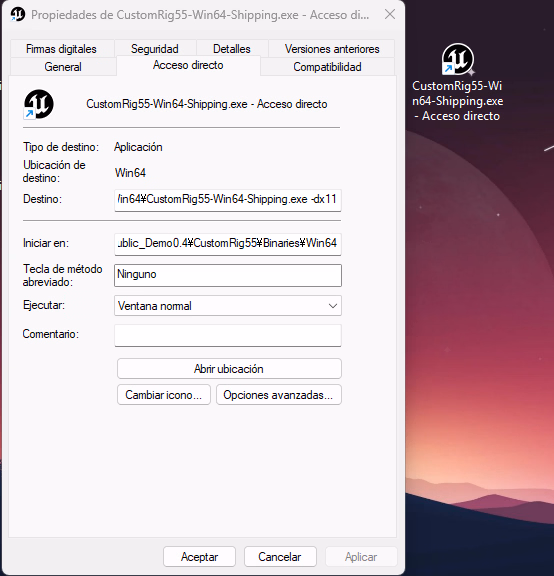This screenshot has width=554, height=576.
Task: Click the 'Tipo de destino:' label
Action: [61, 147]
